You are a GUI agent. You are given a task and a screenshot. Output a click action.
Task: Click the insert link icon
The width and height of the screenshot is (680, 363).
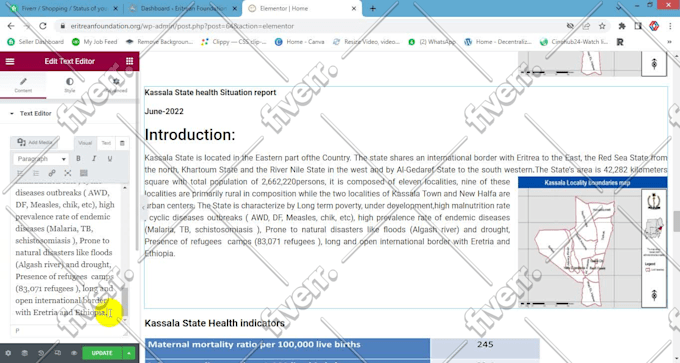click(52, 173)
